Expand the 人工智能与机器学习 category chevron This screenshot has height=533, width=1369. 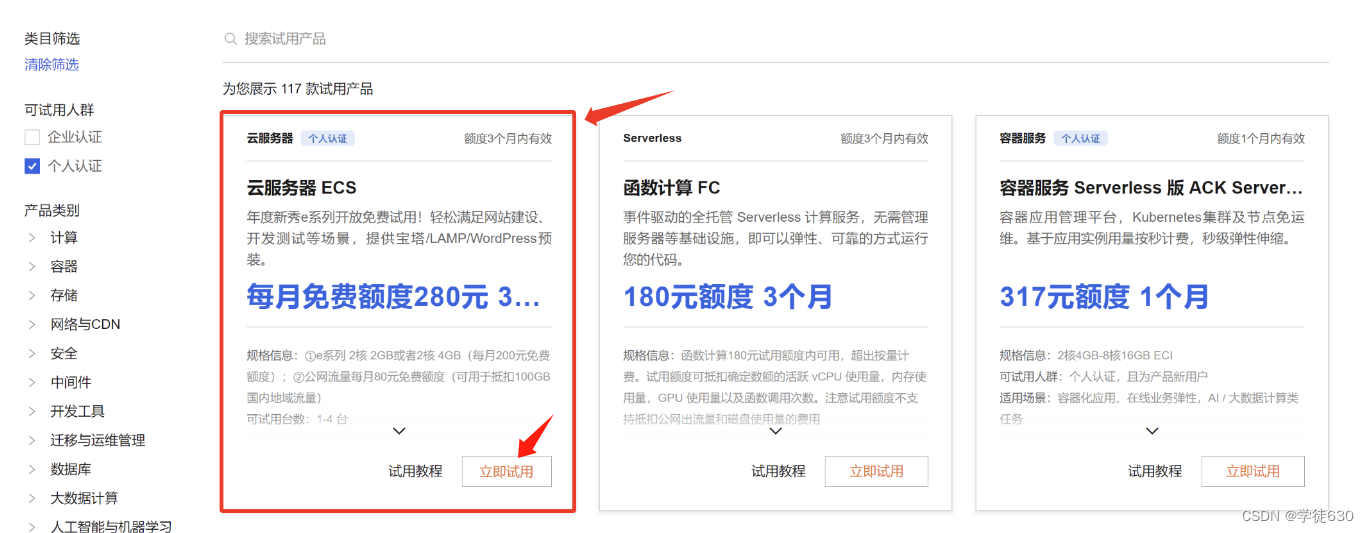point(33,526)
